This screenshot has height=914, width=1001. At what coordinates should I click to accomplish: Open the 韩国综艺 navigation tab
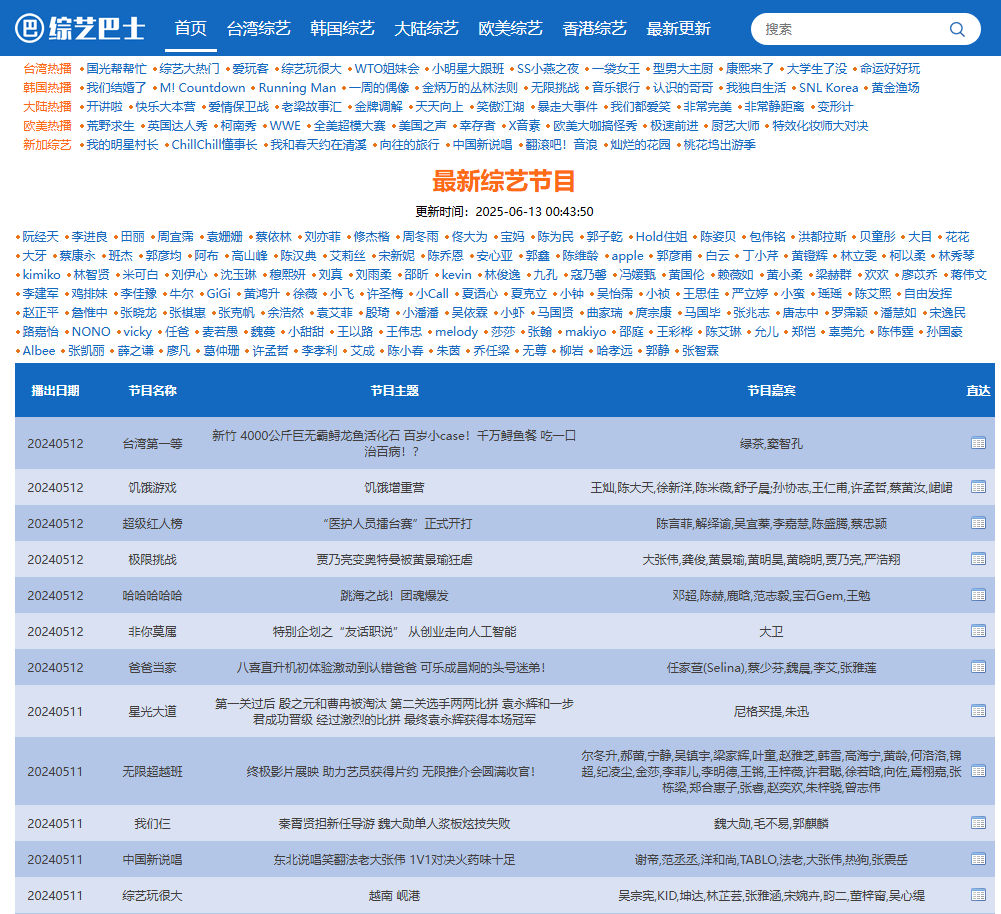pyautogui.click(x=342, y=28)
